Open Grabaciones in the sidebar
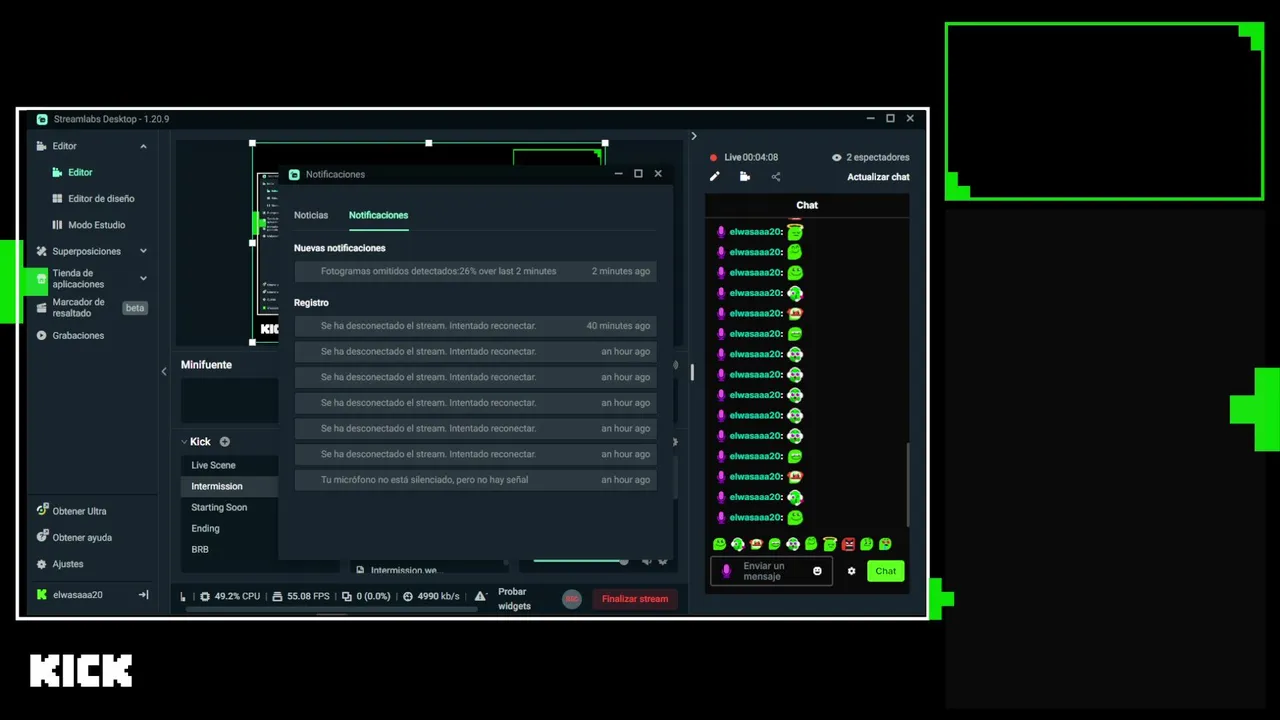The image size is (1280, 720). click(x=78, y=336)
